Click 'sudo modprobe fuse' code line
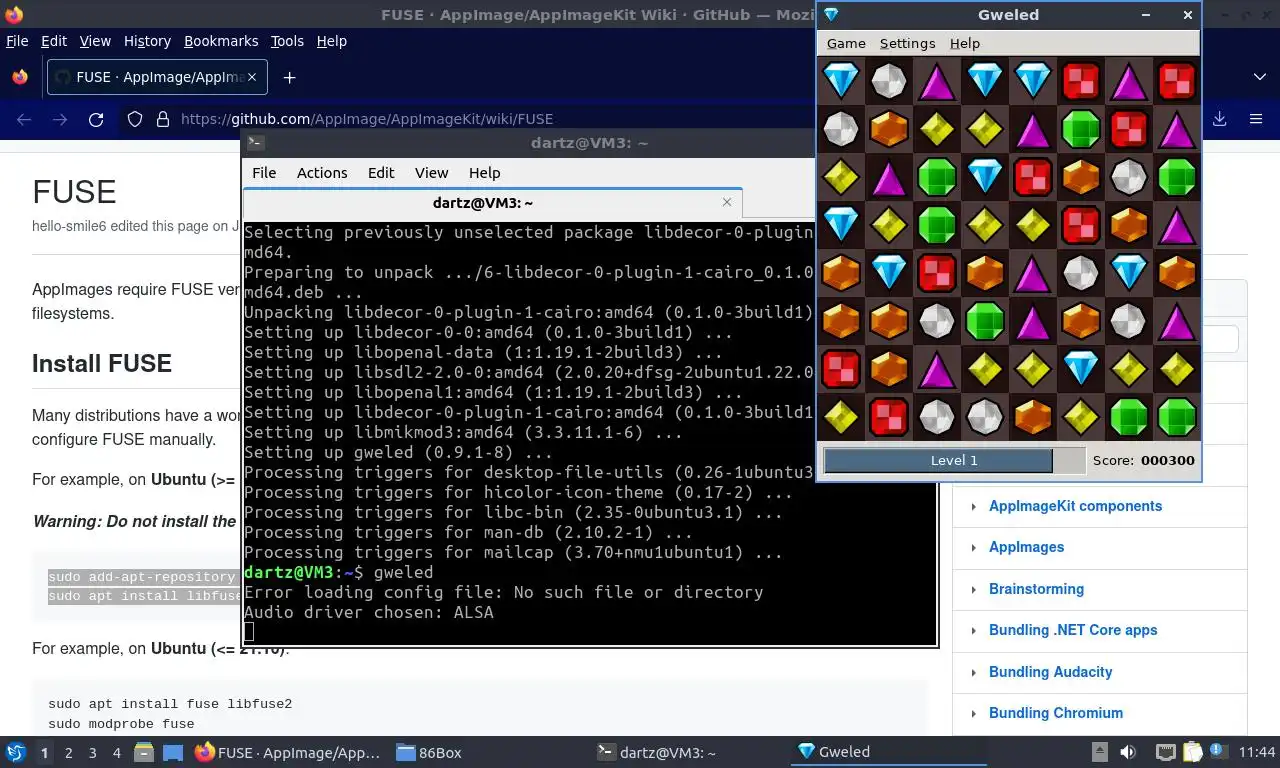 click(121, 724)
